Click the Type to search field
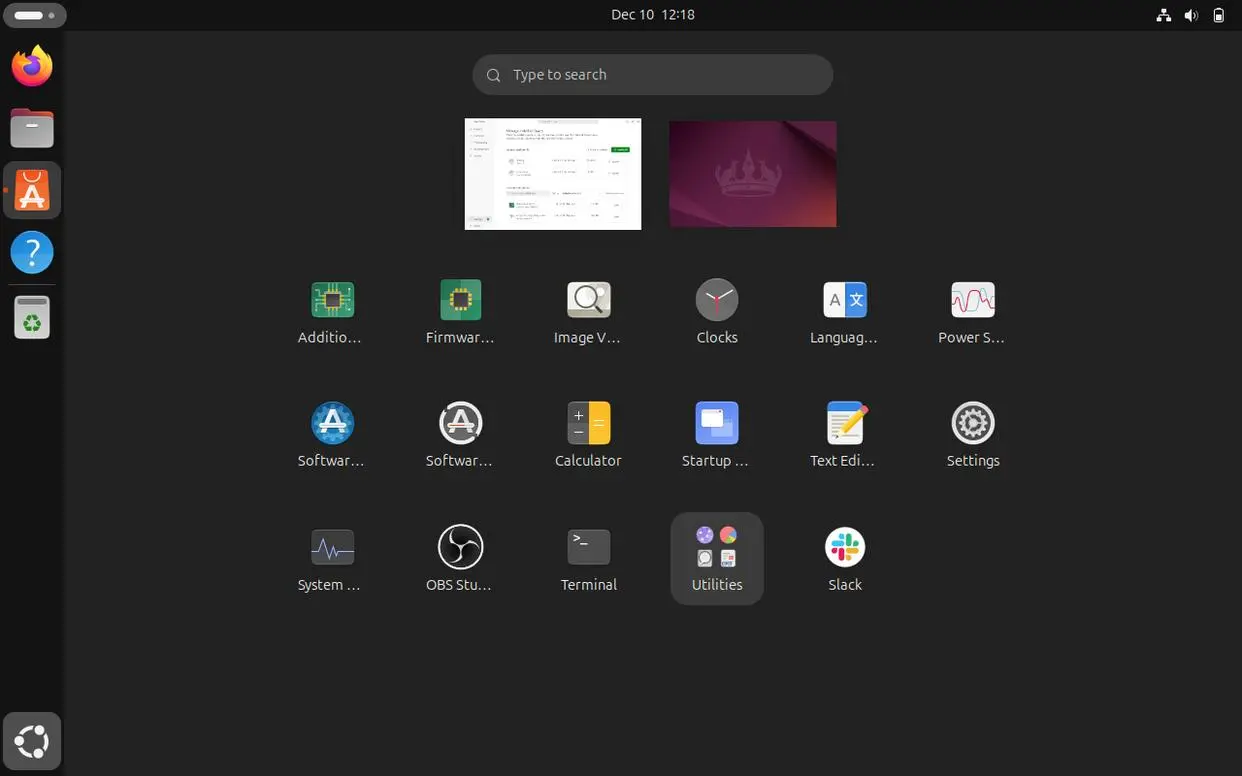The image size is (1242, 776). coord(652,74)
